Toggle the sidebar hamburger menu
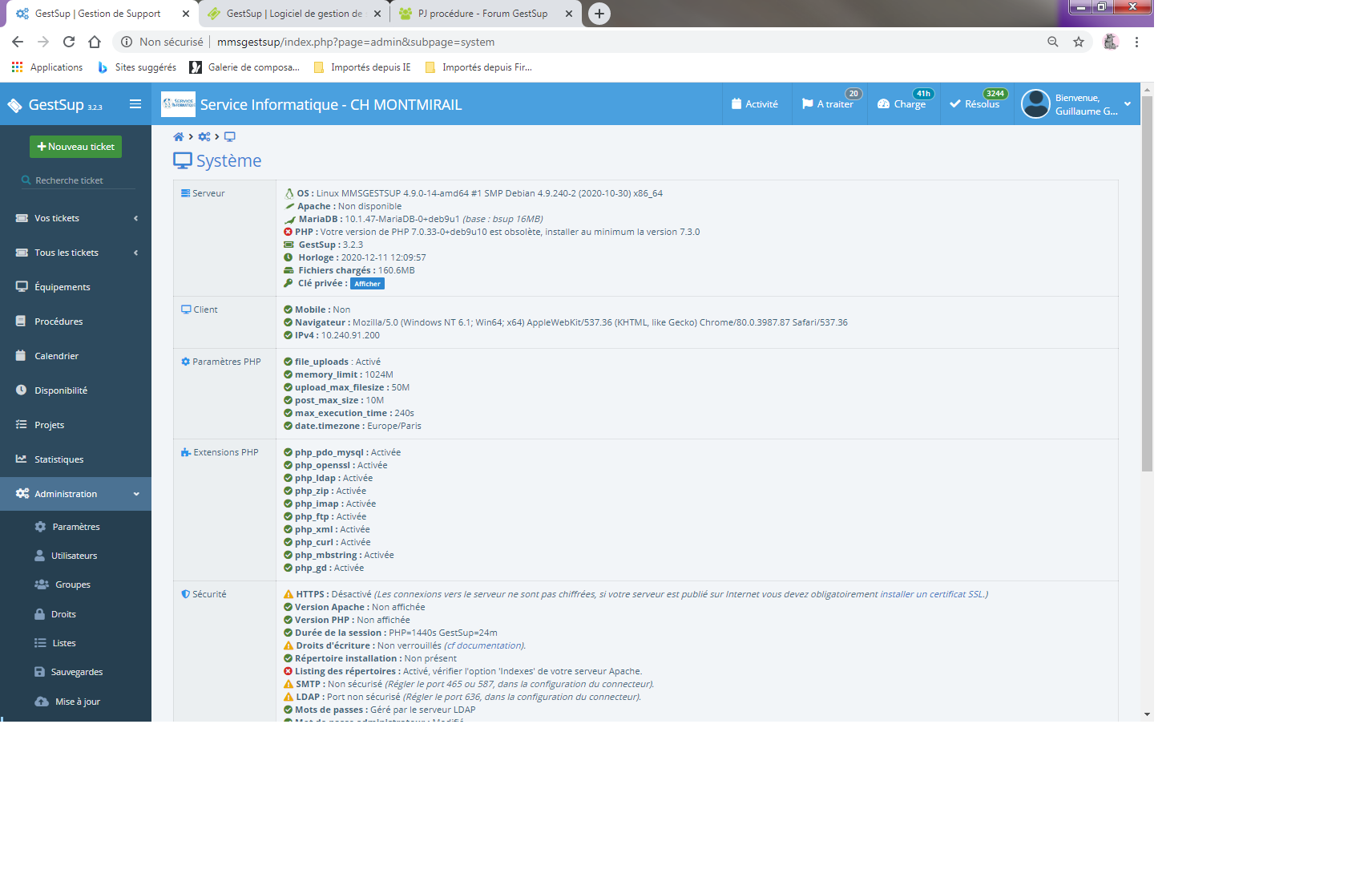 pos(135,104)
